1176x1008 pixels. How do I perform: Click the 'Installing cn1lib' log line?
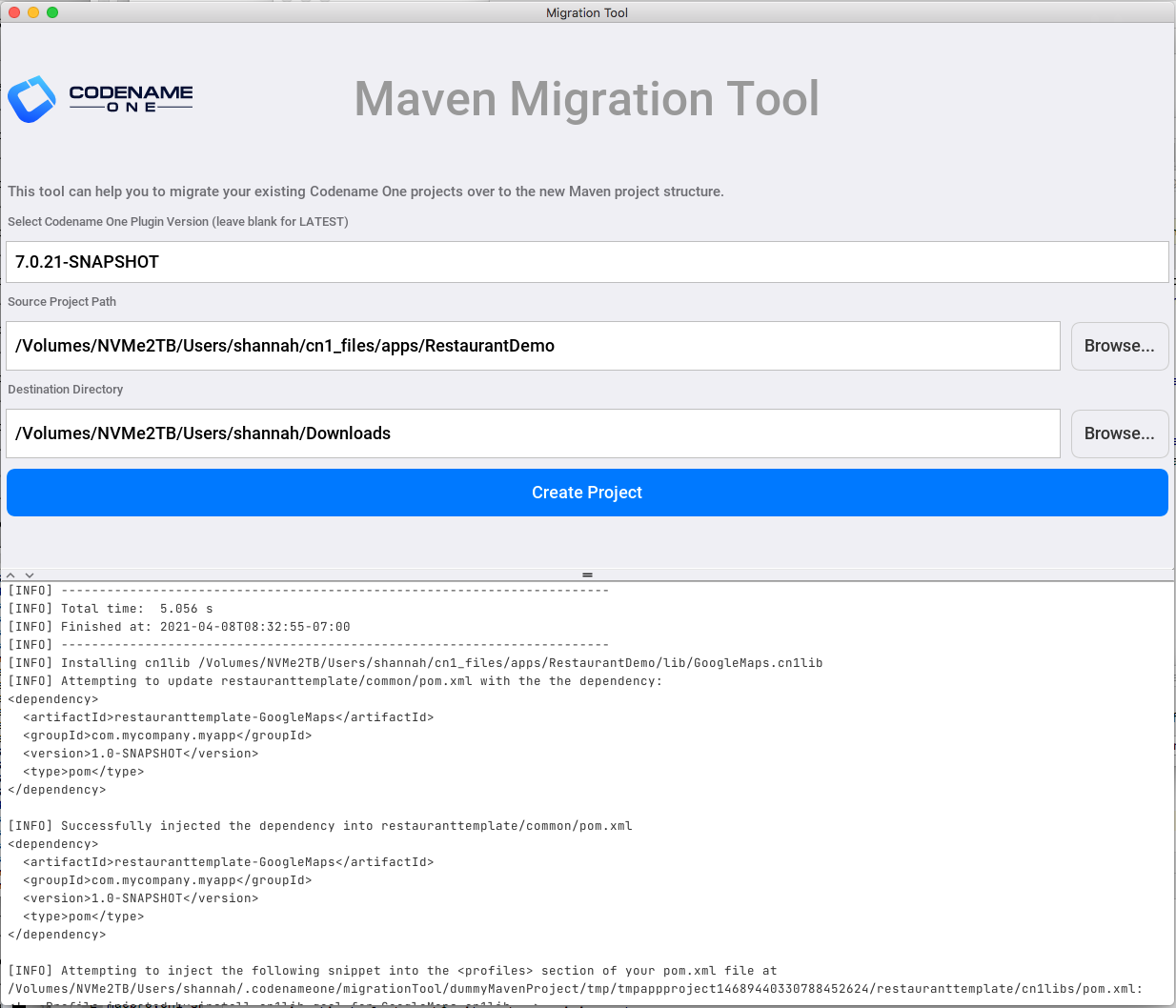point(416,663)
